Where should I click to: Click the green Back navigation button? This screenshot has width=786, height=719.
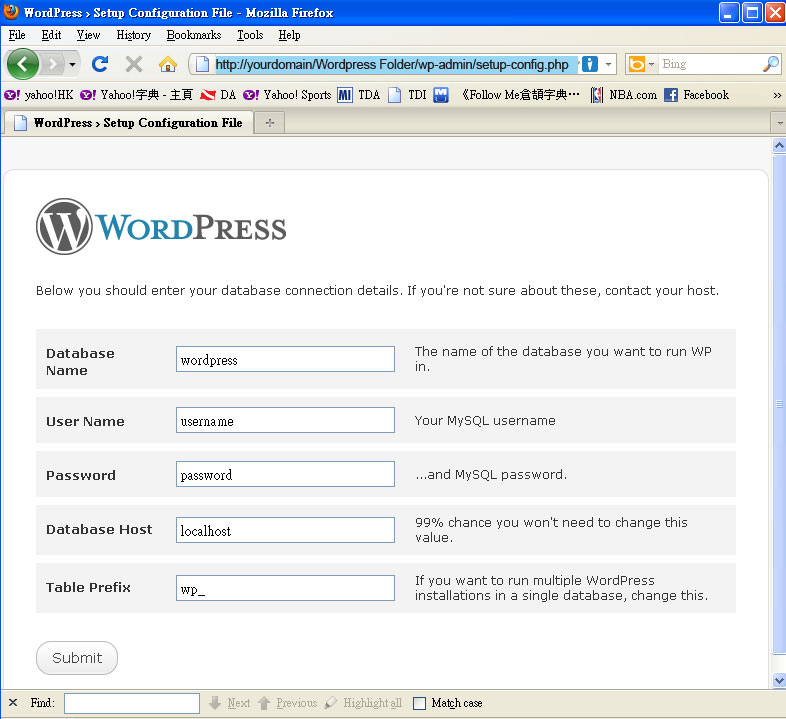point(22,64)
